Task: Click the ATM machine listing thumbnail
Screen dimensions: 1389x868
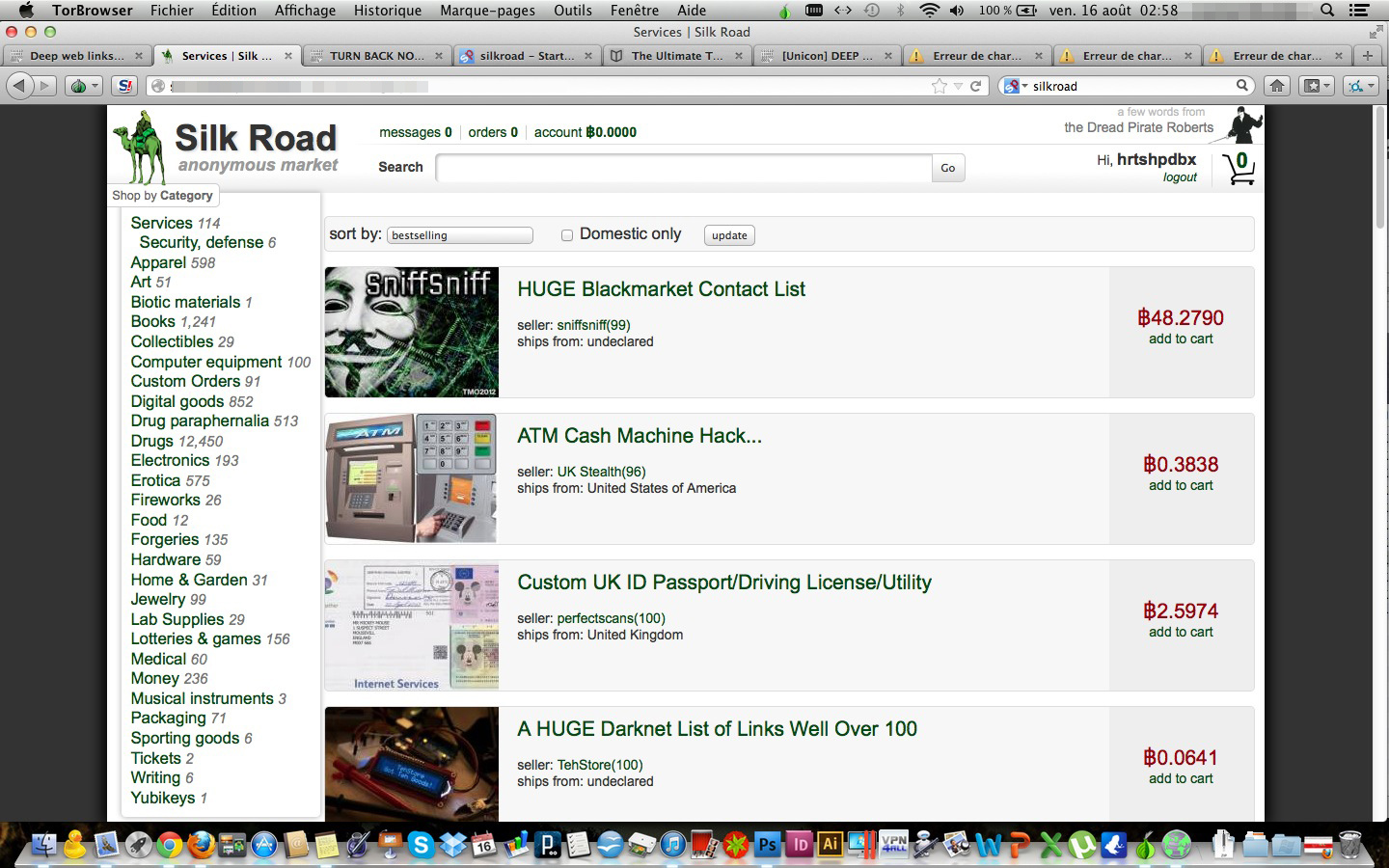Action: (x=412, y=478)
